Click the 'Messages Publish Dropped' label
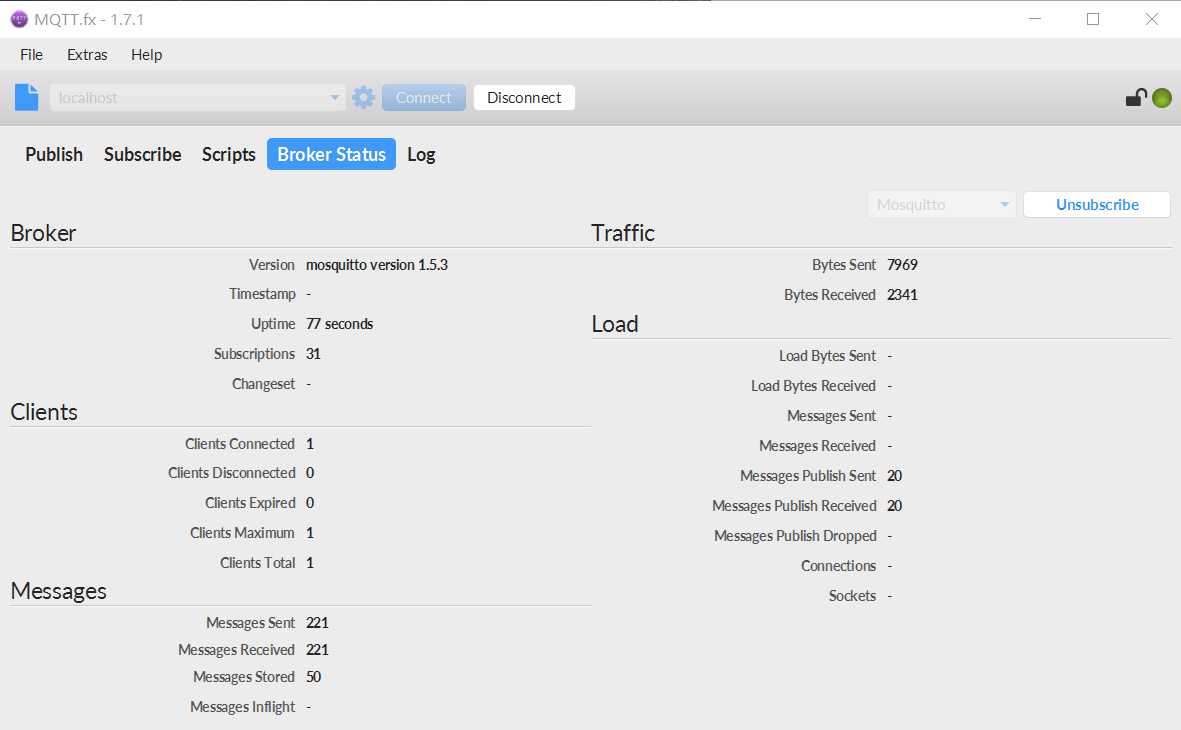The height and width of the screenshot is (730, 1181). click(x=795, y=536)
